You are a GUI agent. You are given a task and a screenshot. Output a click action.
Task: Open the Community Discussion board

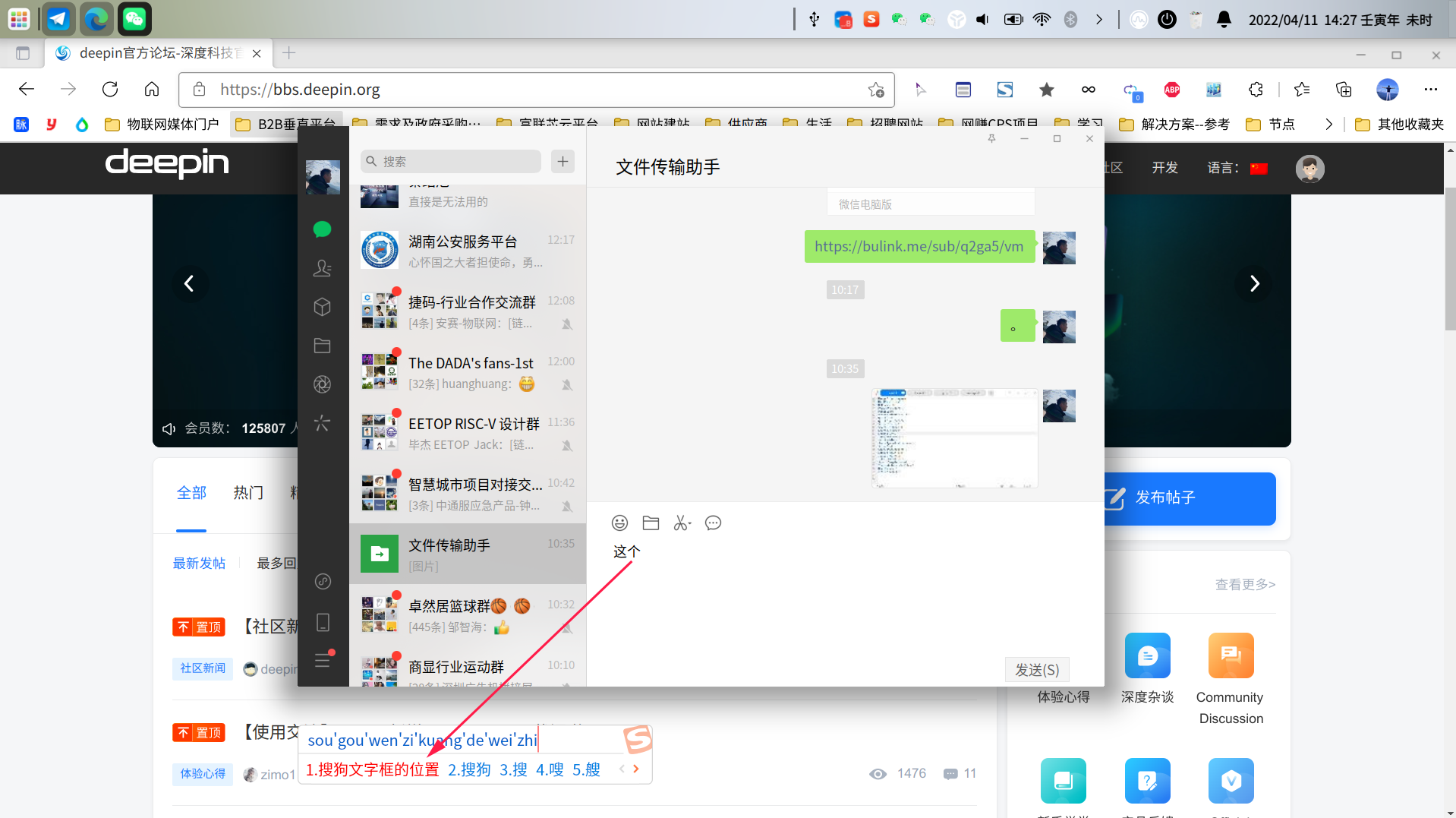click(x=1231, y=678)
